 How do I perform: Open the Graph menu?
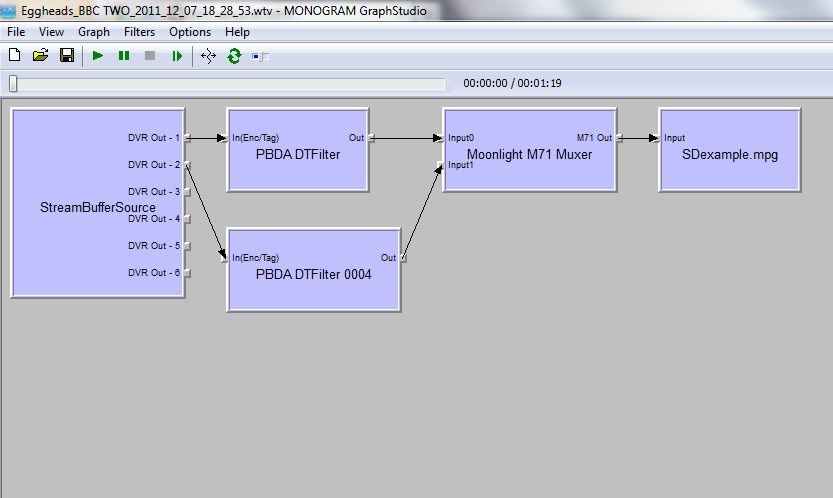coord(94,32)
